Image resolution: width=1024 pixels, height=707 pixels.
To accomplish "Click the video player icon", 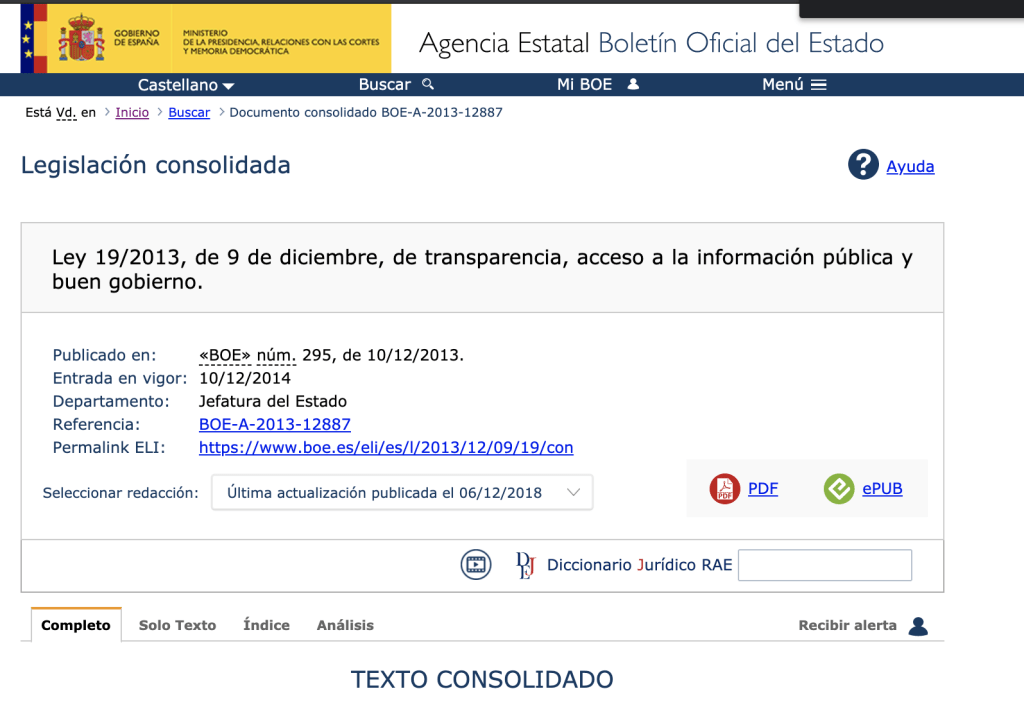I will point(476,565).
